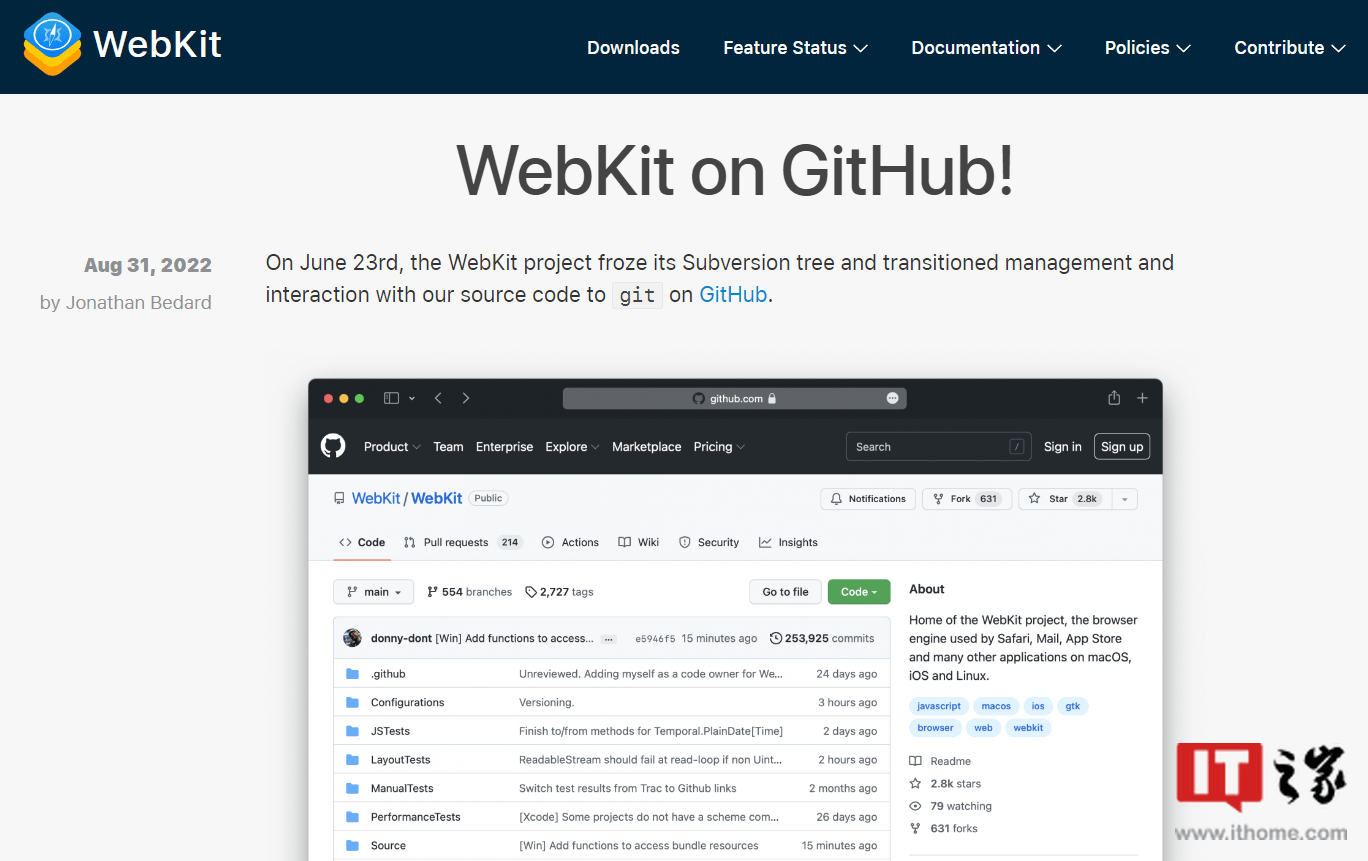The height and width of the screenshot is (861, 1368).
Task: Follow the GitHub hyperlink in the article
Action: [x=733, y=294]
